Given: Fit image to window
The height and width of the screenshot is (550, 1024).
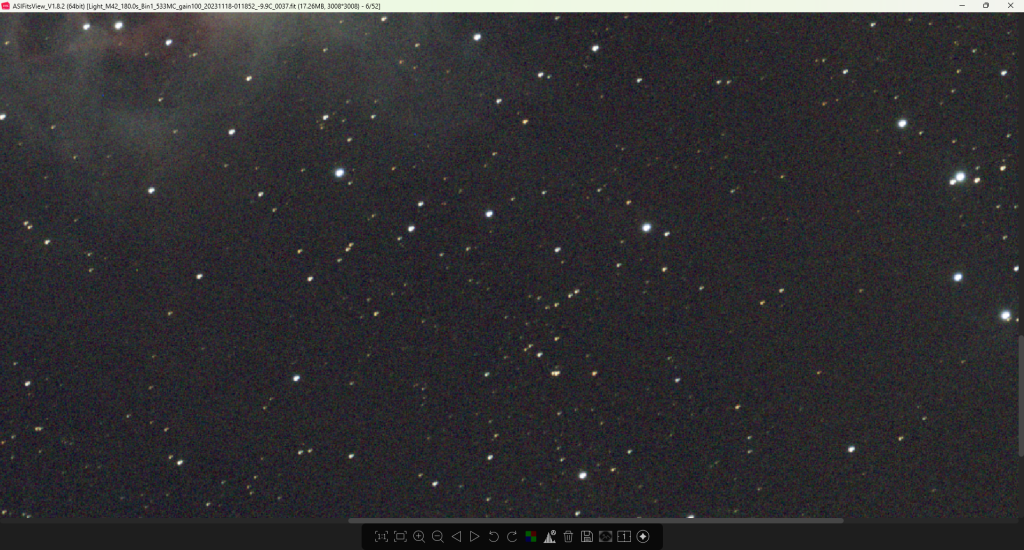Looking at the screenshot, I should (x=400, y=537).
